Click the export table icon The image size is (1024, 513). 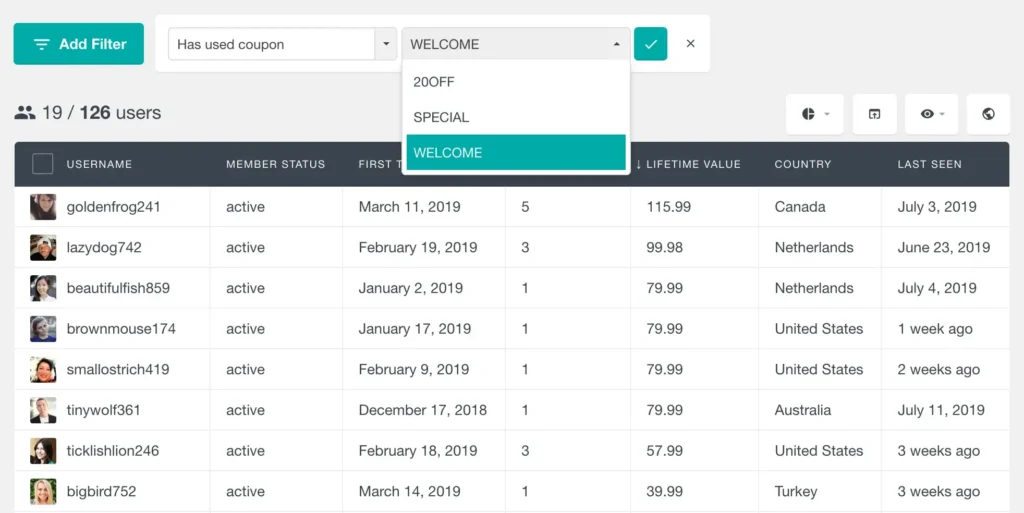pyautogui.click(x=874, y=114)
